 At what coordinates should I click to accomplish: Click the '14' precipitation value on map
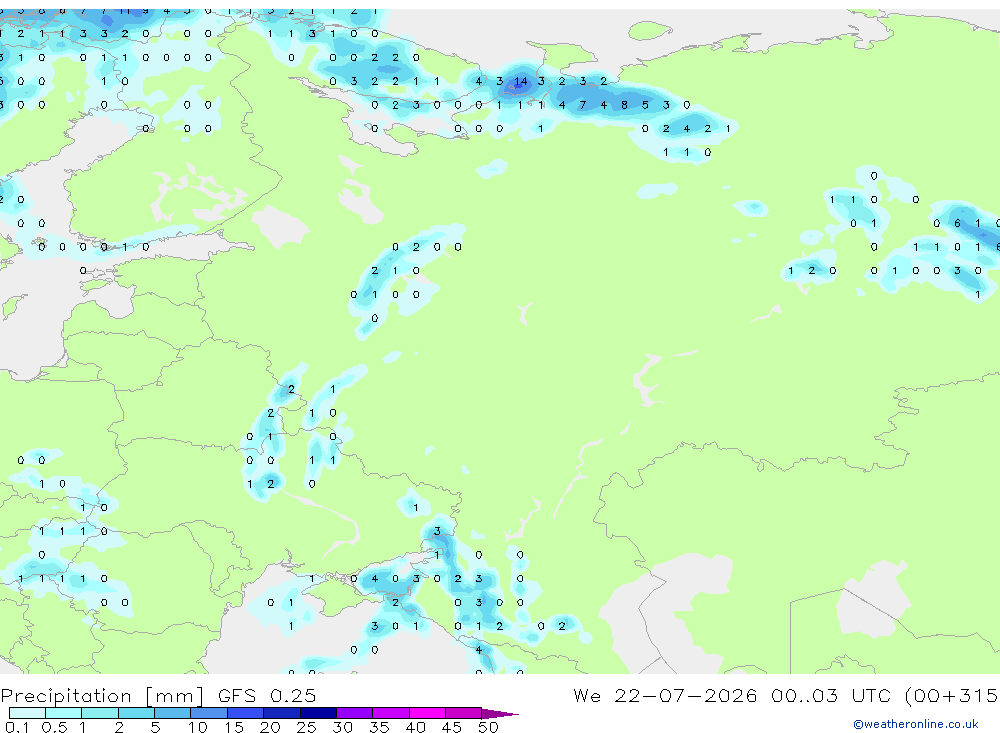coord(520,81)
